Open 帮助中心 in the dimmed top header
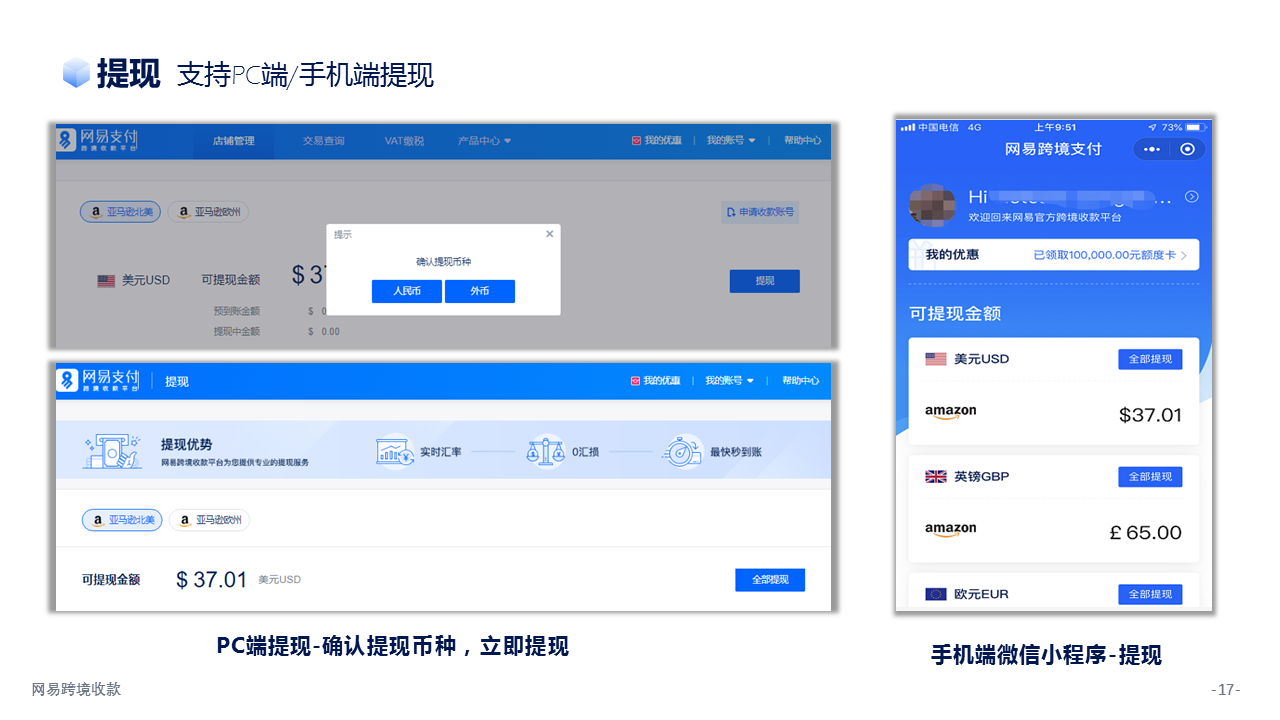 point(802,141)
